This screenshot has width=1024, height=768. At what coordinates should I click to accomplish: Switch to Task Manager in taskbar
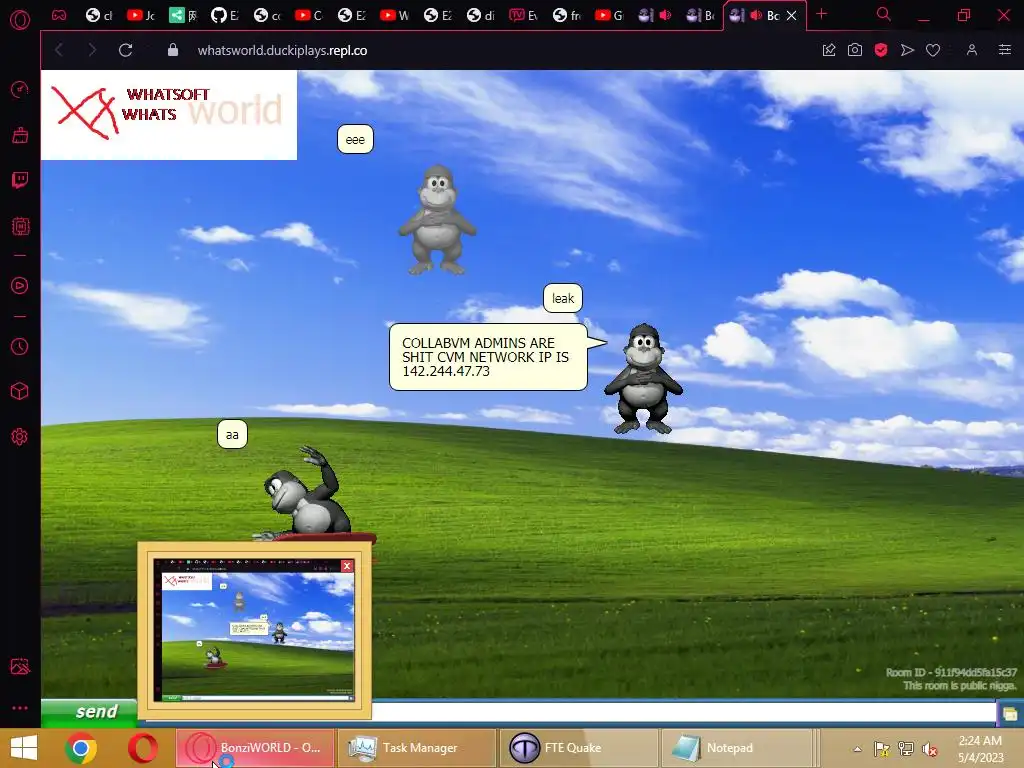[417, 748]
